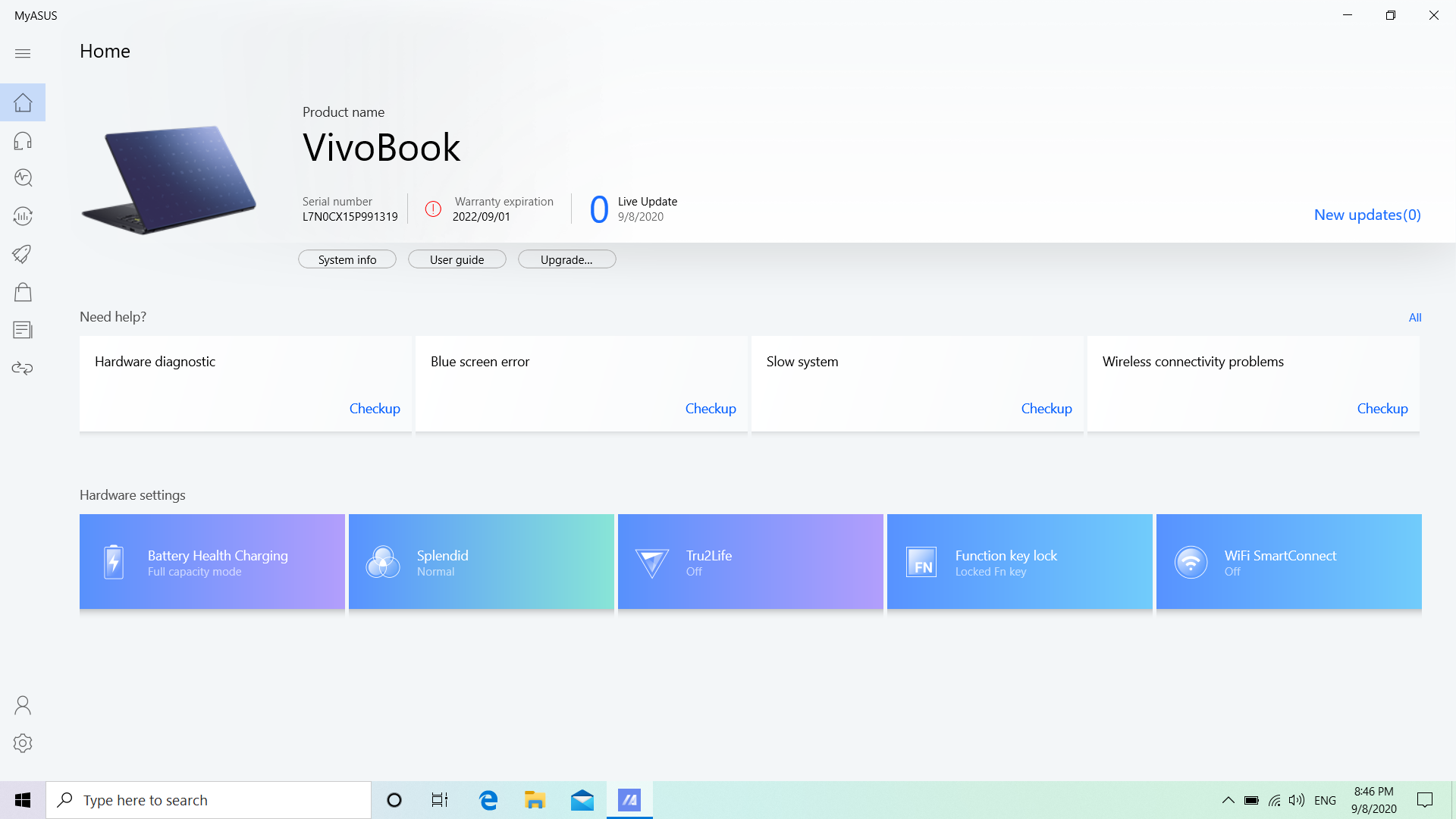Click the Live Update count zero
Viewport: 1456px width, 819px height.
(599, 209)
